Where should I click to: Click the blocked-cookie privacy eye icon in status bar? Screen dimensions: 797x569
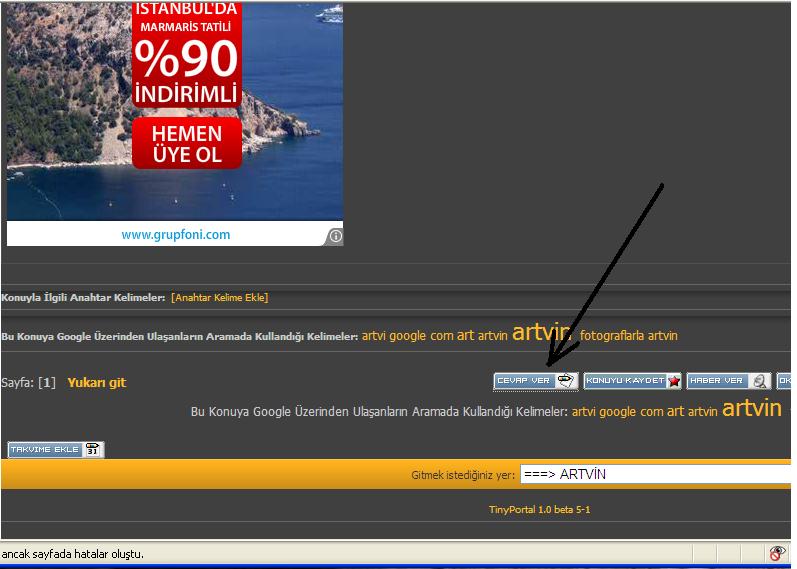(777, 553)
